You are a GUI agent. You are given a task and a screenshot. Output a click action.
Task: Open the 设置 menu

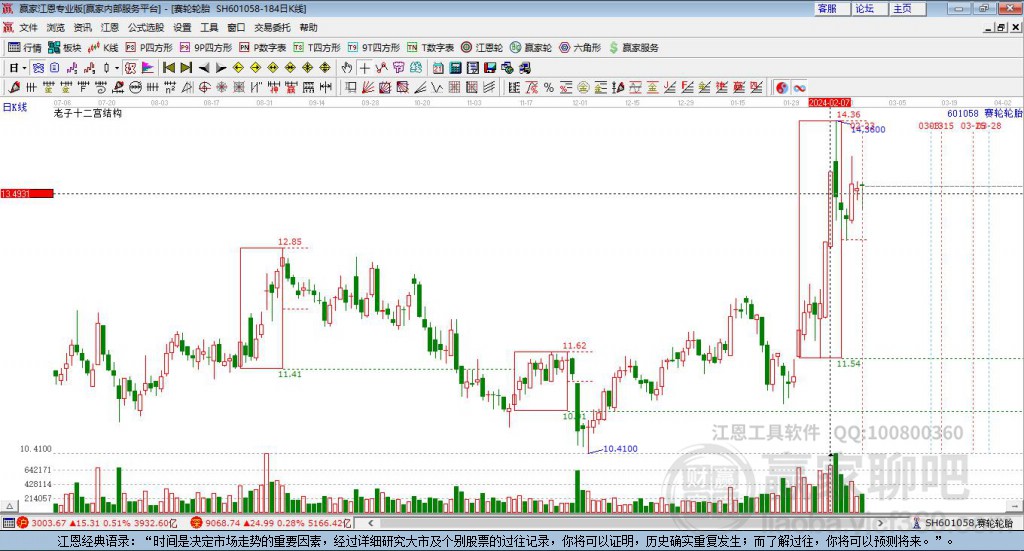[182, 27]
